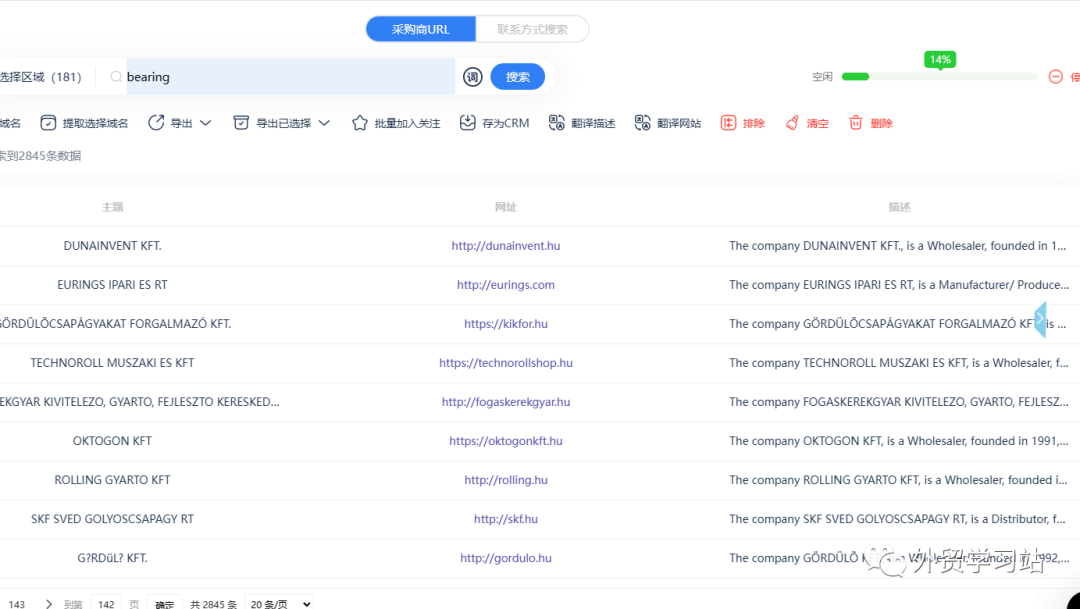
Task: Click the 存为CRM label
Action: [506, 123]
